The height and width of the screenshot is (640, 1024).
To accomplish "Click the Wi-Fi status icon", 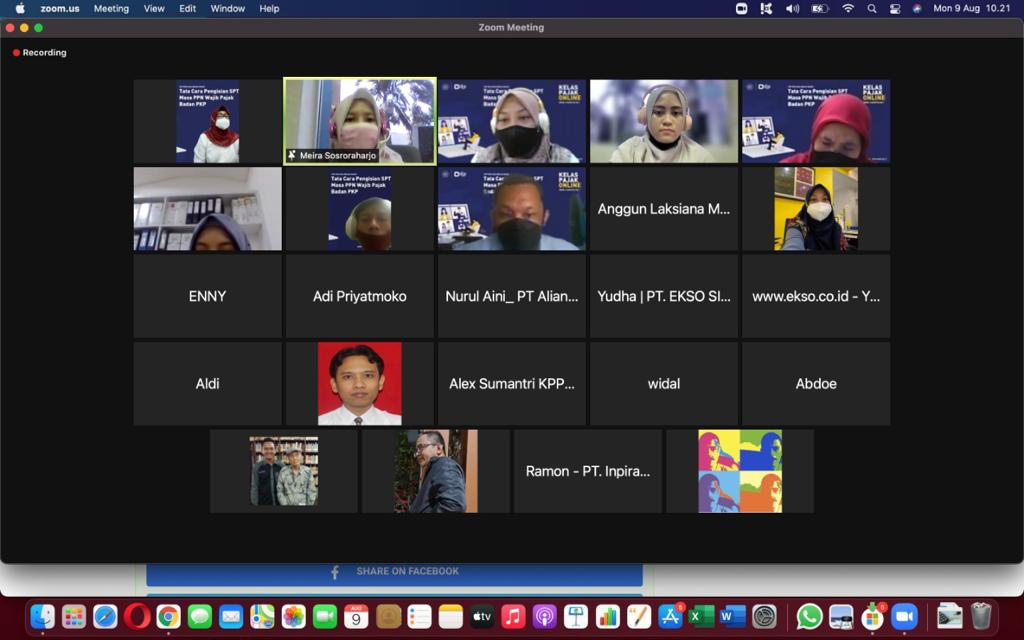I will (x=848, y=8).
